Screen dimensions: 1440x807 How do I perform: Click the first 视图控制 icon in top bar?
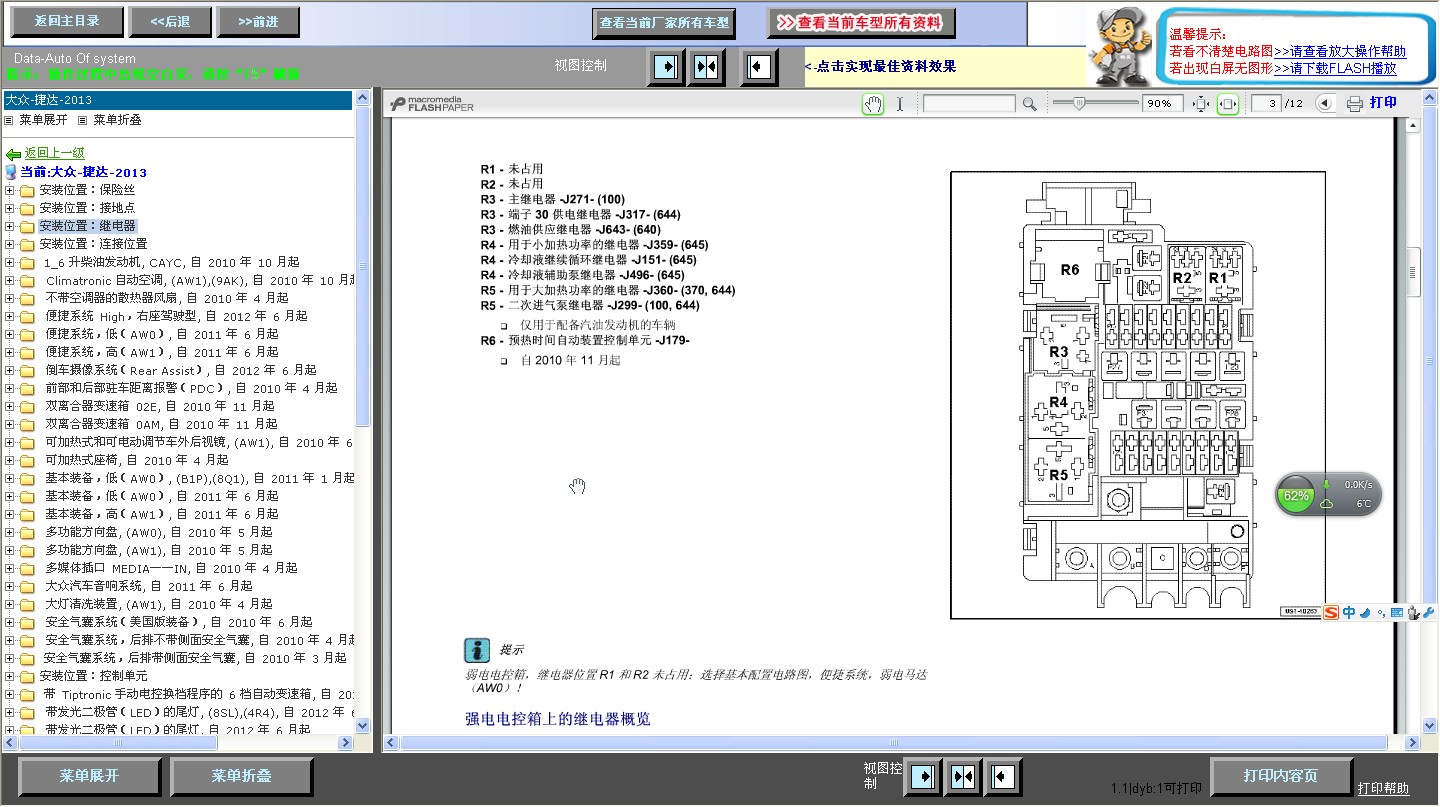coord(666,67)
